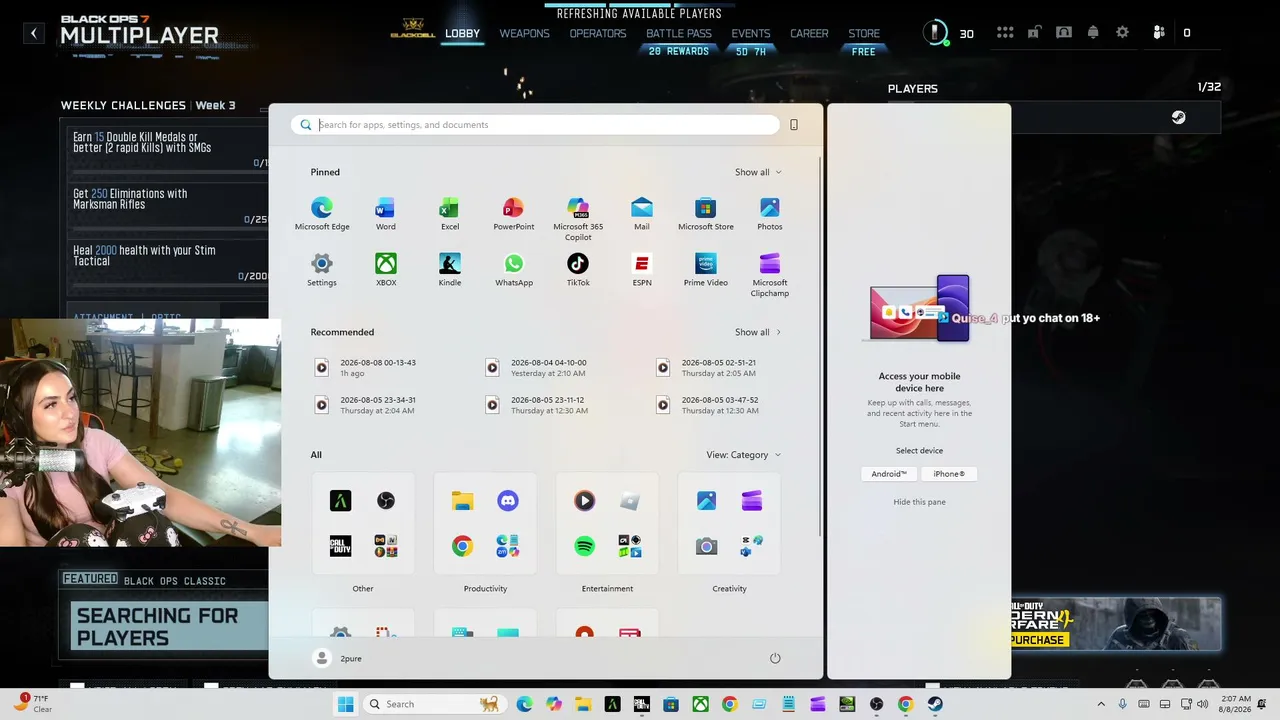Go to the LOBBY tab
Viewport: 1280px width, 720px height.
462,33
